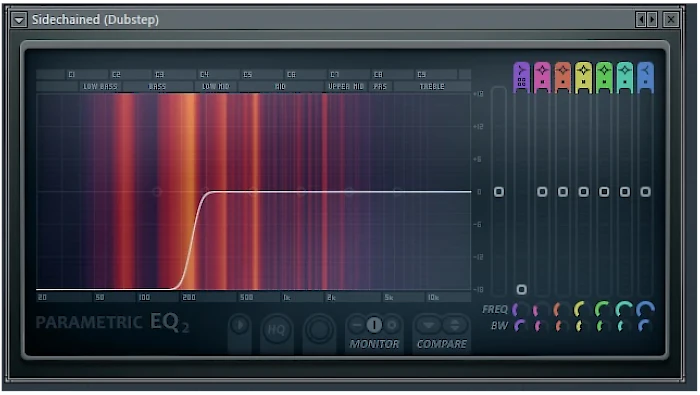The width and height of the screenshot is (700, 395).
Task: Click the yellow FREQ knob
Action: pos(583,309)
